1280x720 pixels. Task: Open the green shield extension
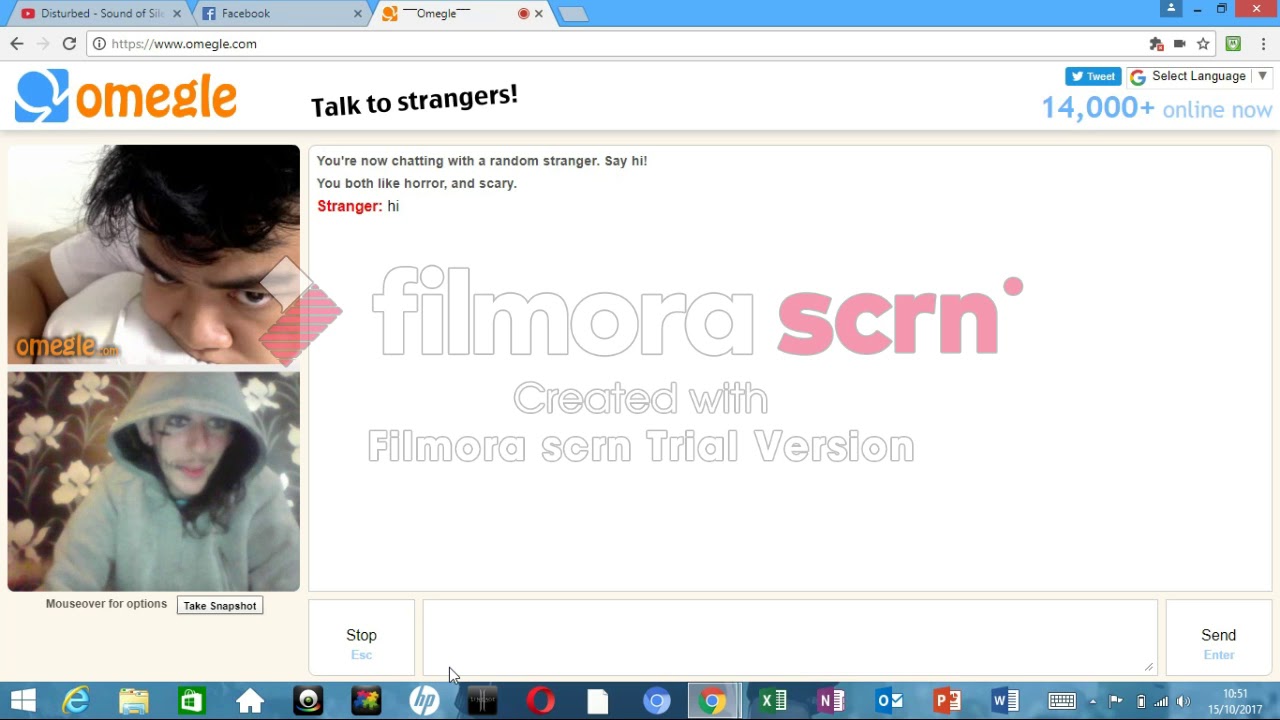coord(1234,44)
